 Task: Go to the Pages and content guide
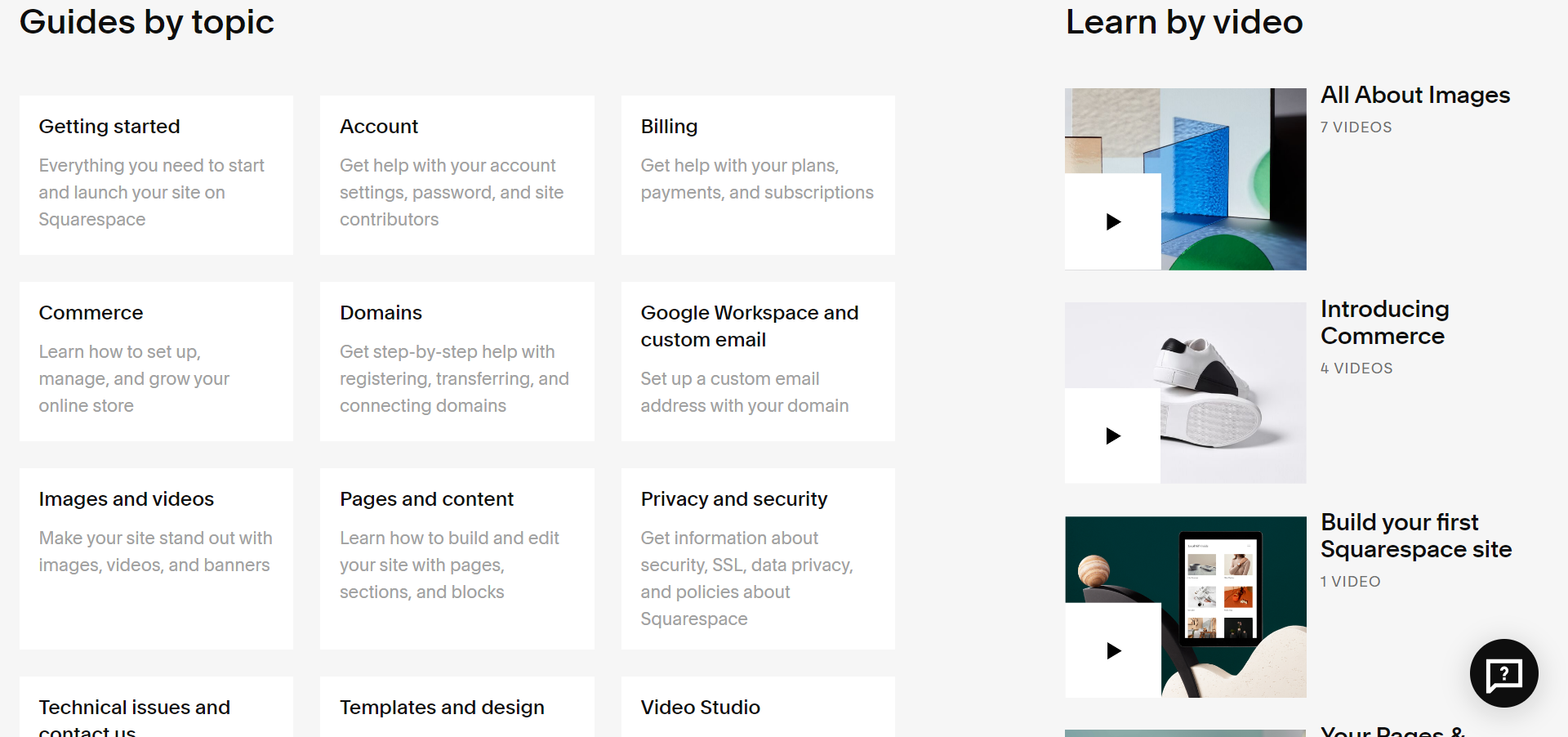[x=457, y=558]
